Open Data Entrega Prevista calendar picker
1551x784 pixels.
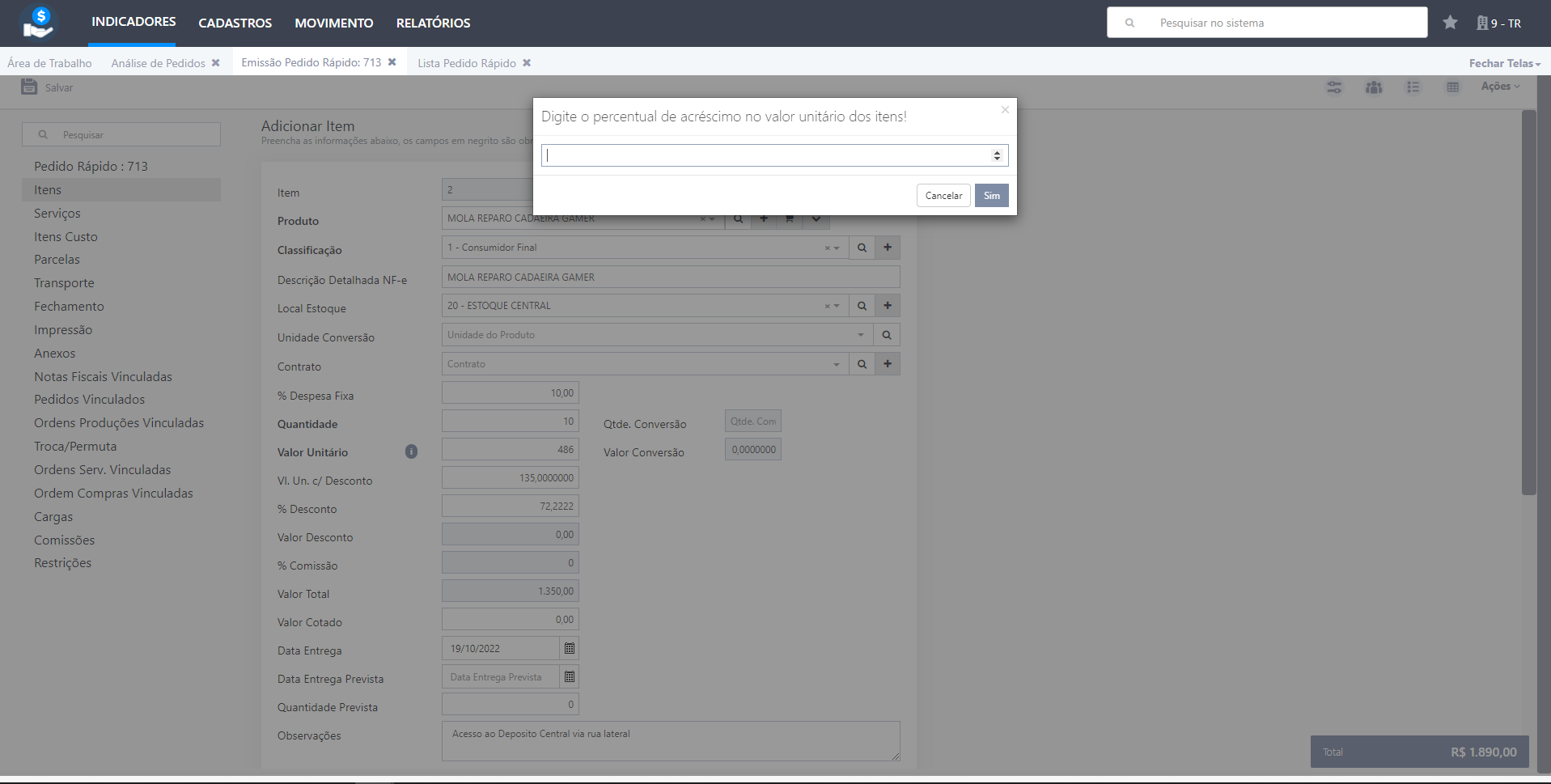570,676
